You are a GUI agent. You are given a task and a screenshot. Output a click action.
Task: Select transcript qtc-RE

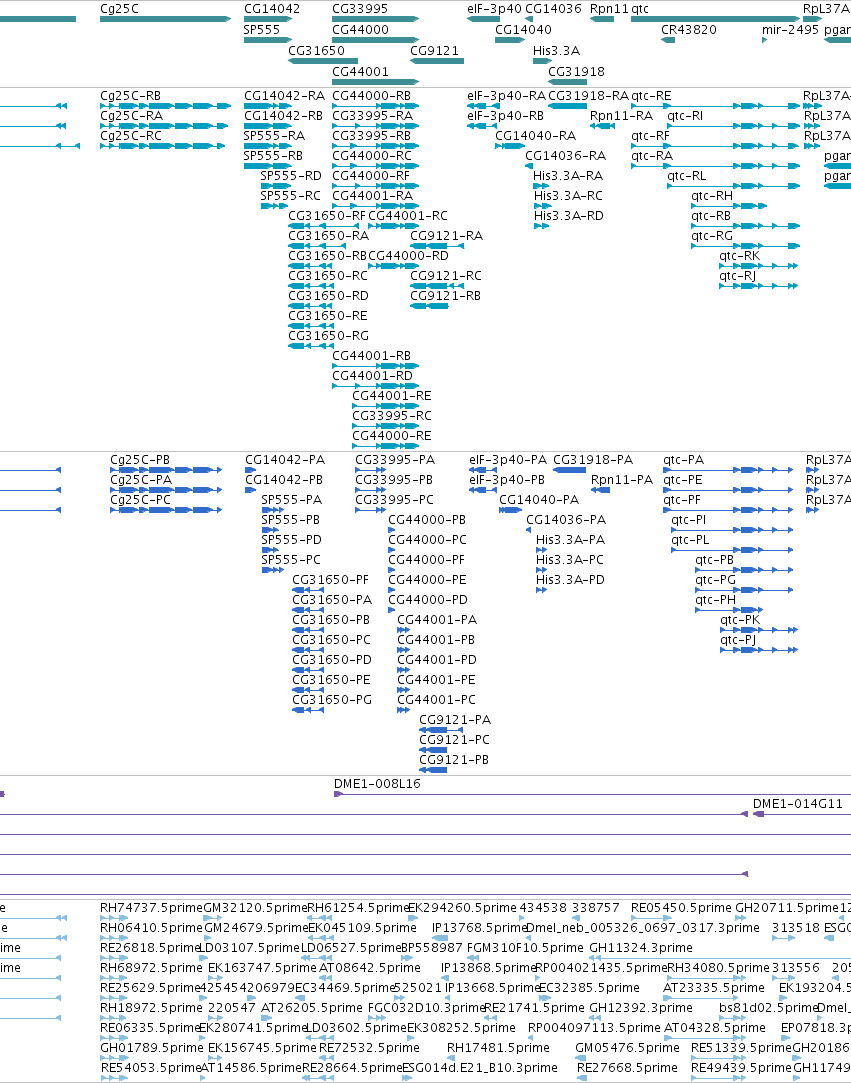pyautogui.click(x=651, y=96)
